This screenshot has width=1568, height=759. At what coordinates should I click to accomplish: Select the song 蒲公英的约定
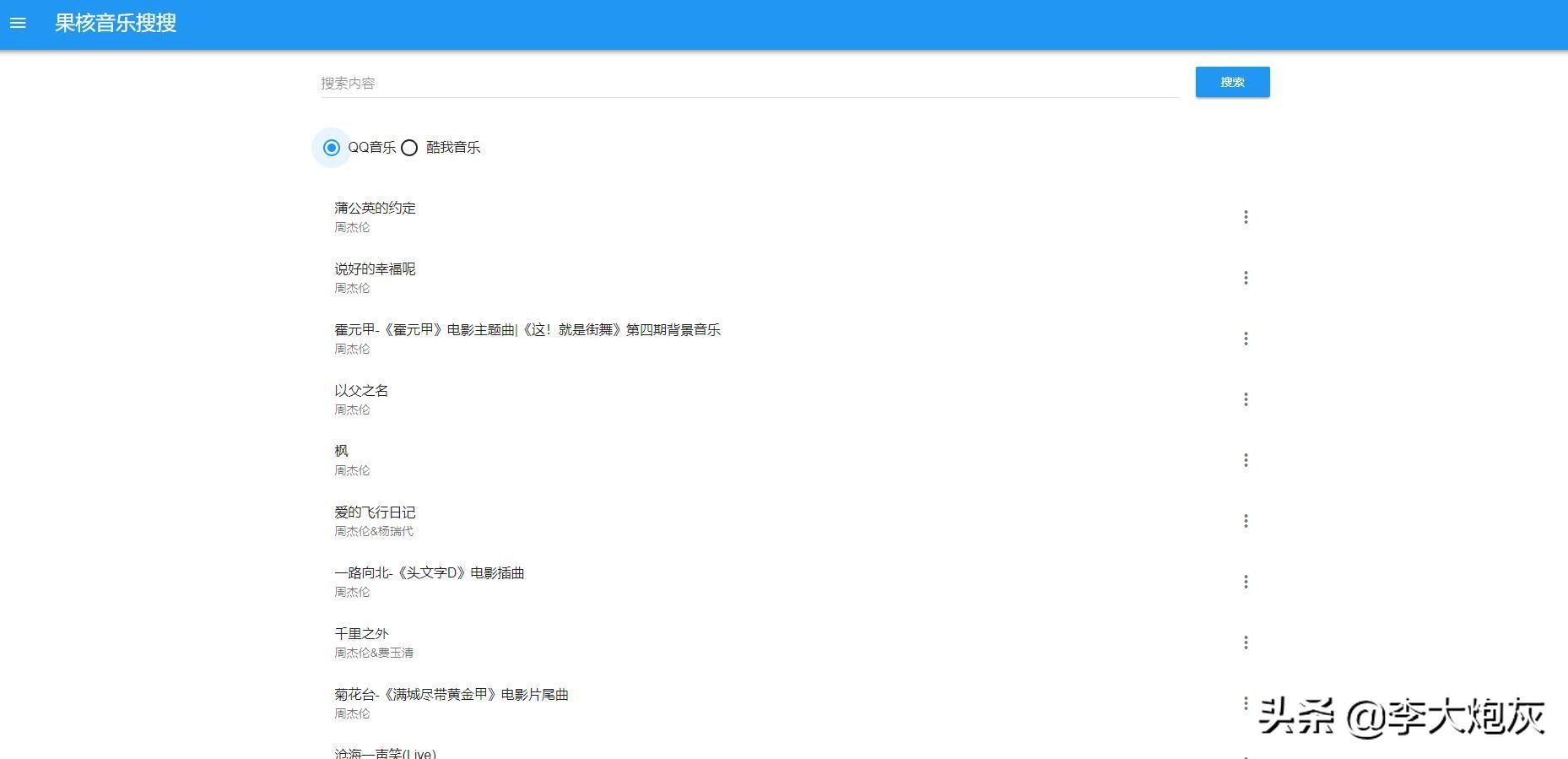375,208
